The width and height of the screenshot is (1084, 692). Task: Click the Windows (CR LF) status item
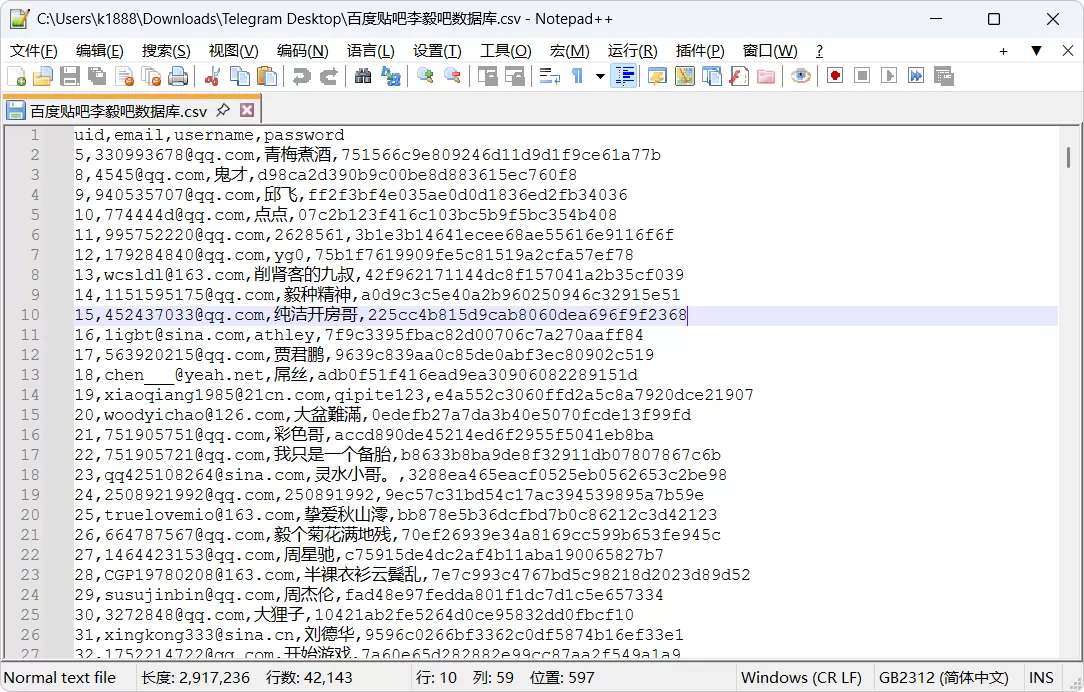click(x=802, y=677)
